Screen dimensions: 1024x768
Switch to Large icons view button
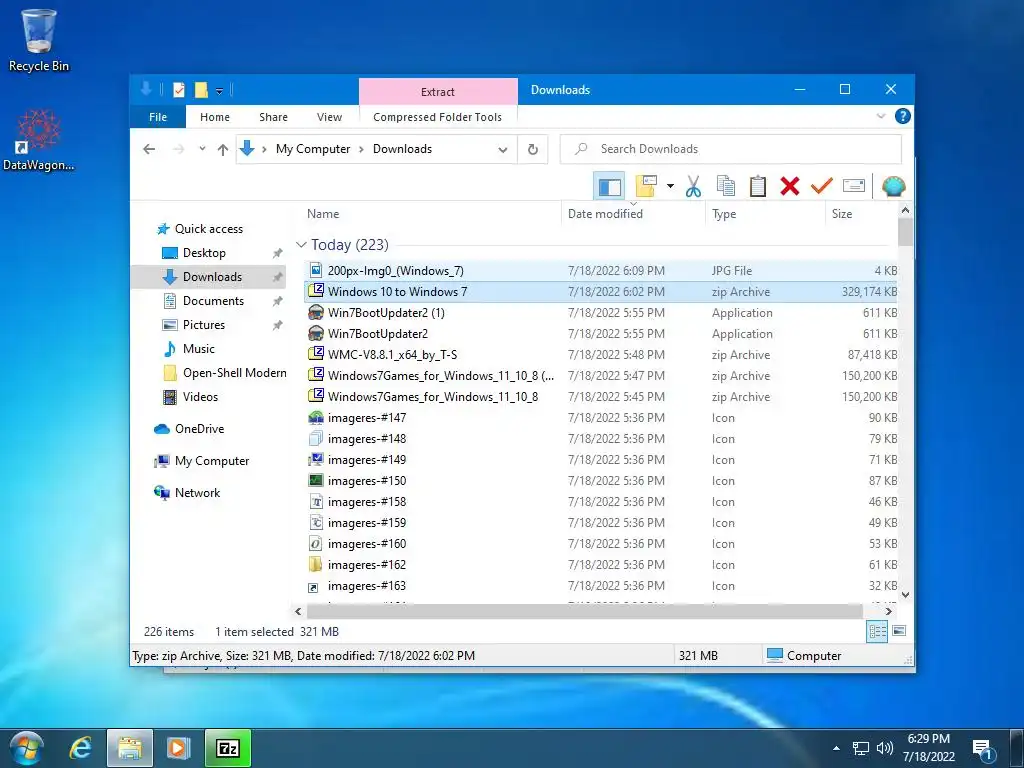[899, 631]
